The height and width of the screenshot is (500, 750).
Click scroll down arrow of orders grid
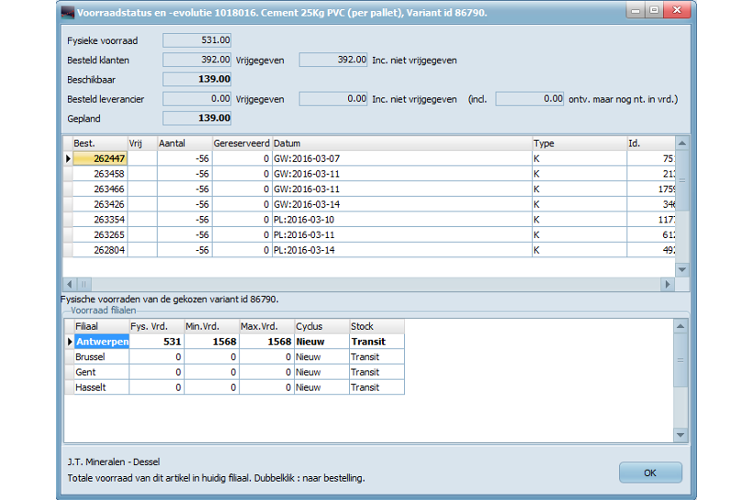click(682, 270)
